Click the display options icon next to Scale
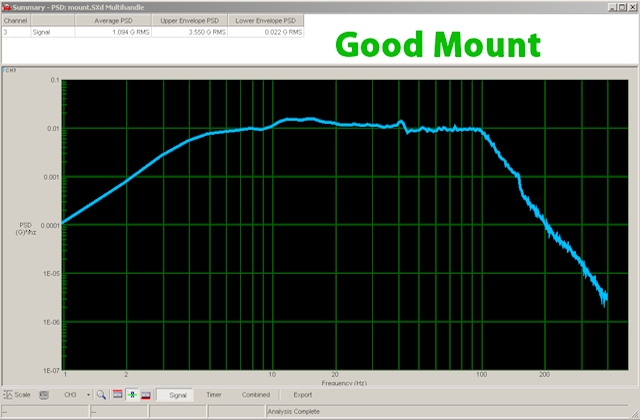Viewport: 640px width, 420px height. pos(44,395)
